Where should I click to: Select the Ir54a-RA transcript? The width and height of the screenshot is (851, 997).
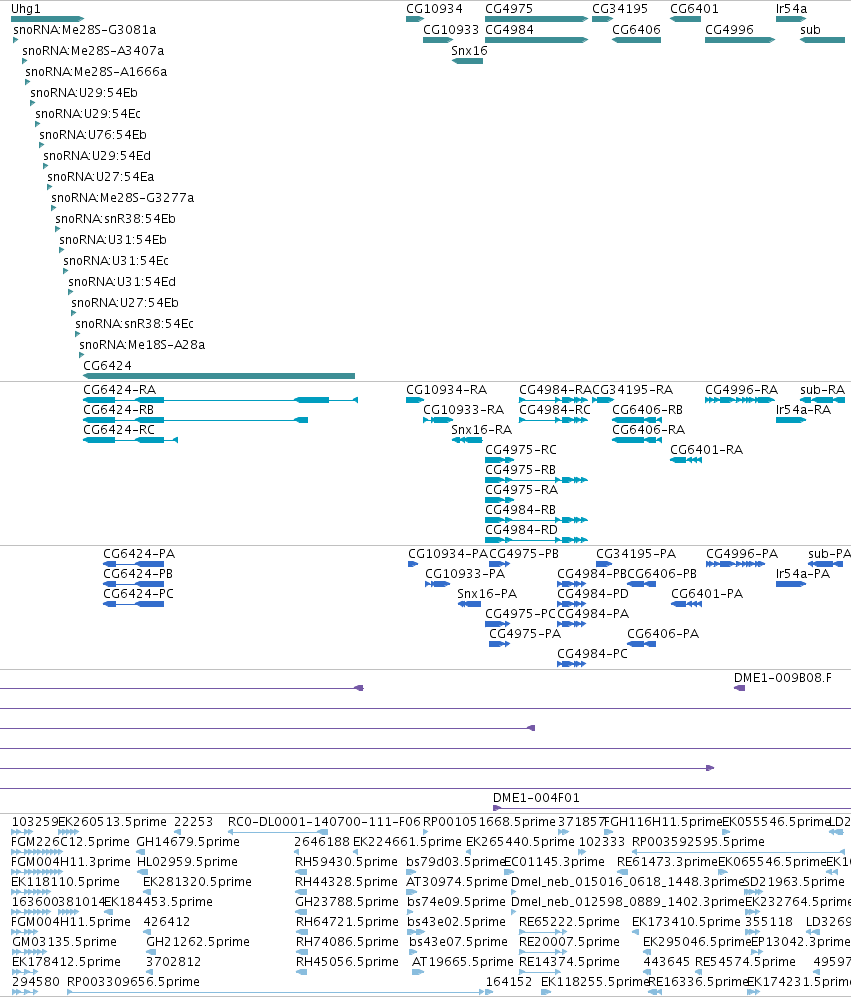791,420
